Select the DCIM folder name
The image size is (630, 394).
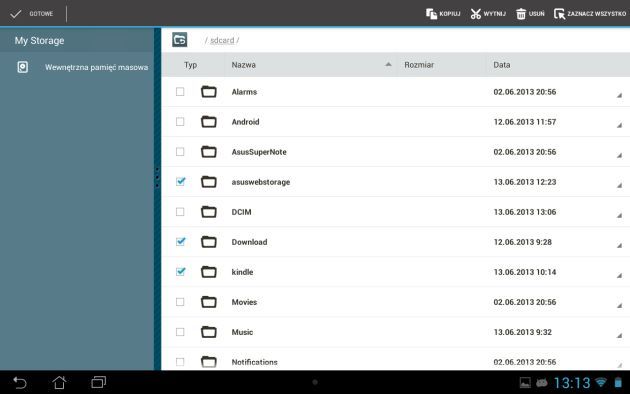point(241,212)
